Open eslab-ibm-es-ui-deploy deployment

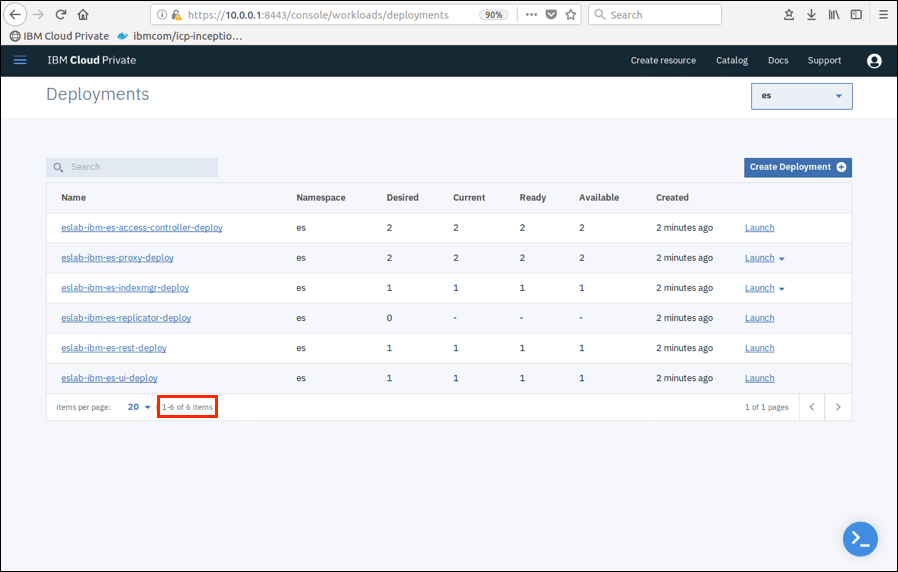tap(109, 378)
